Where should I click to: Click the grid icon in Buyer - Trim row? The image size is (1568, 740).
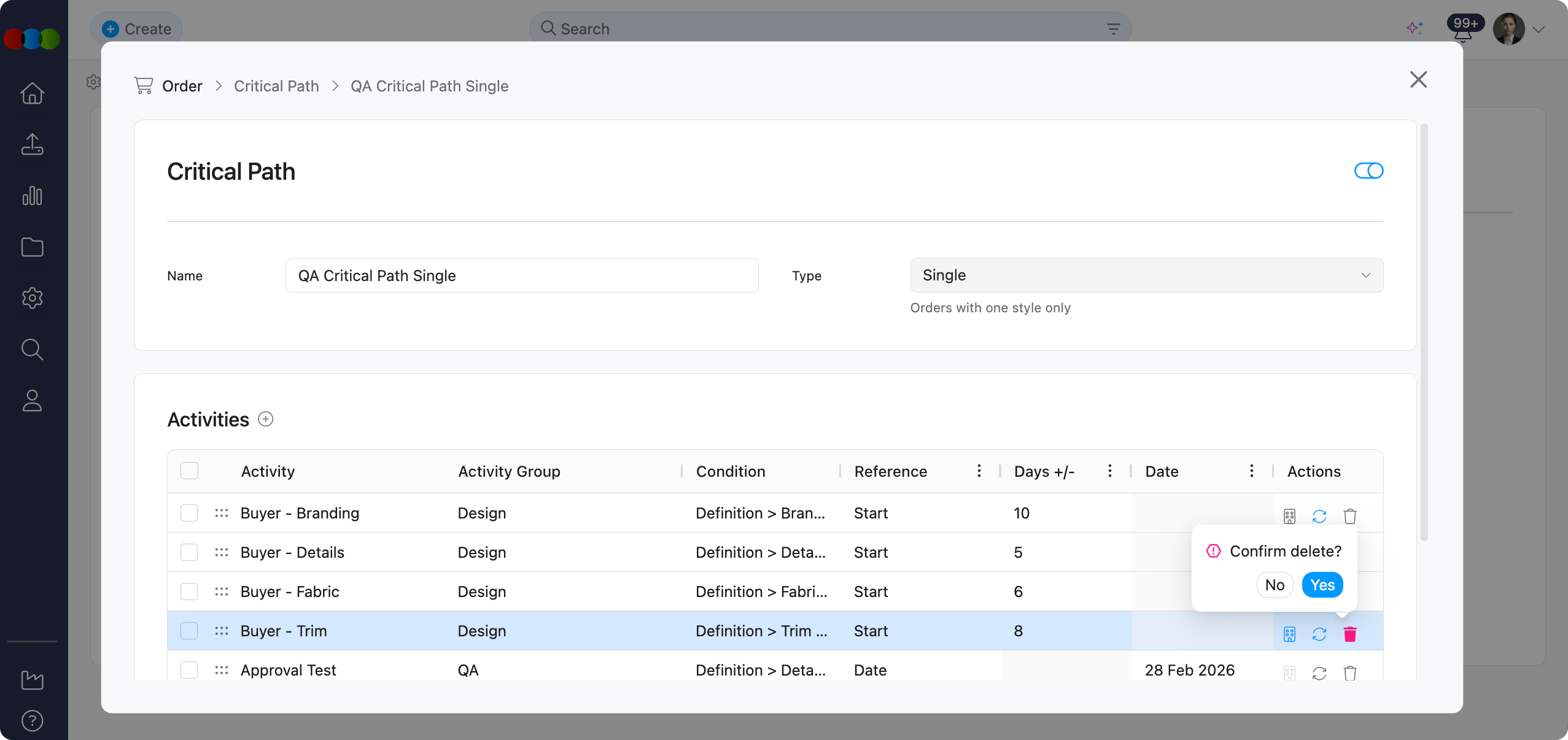[1289, 634]
